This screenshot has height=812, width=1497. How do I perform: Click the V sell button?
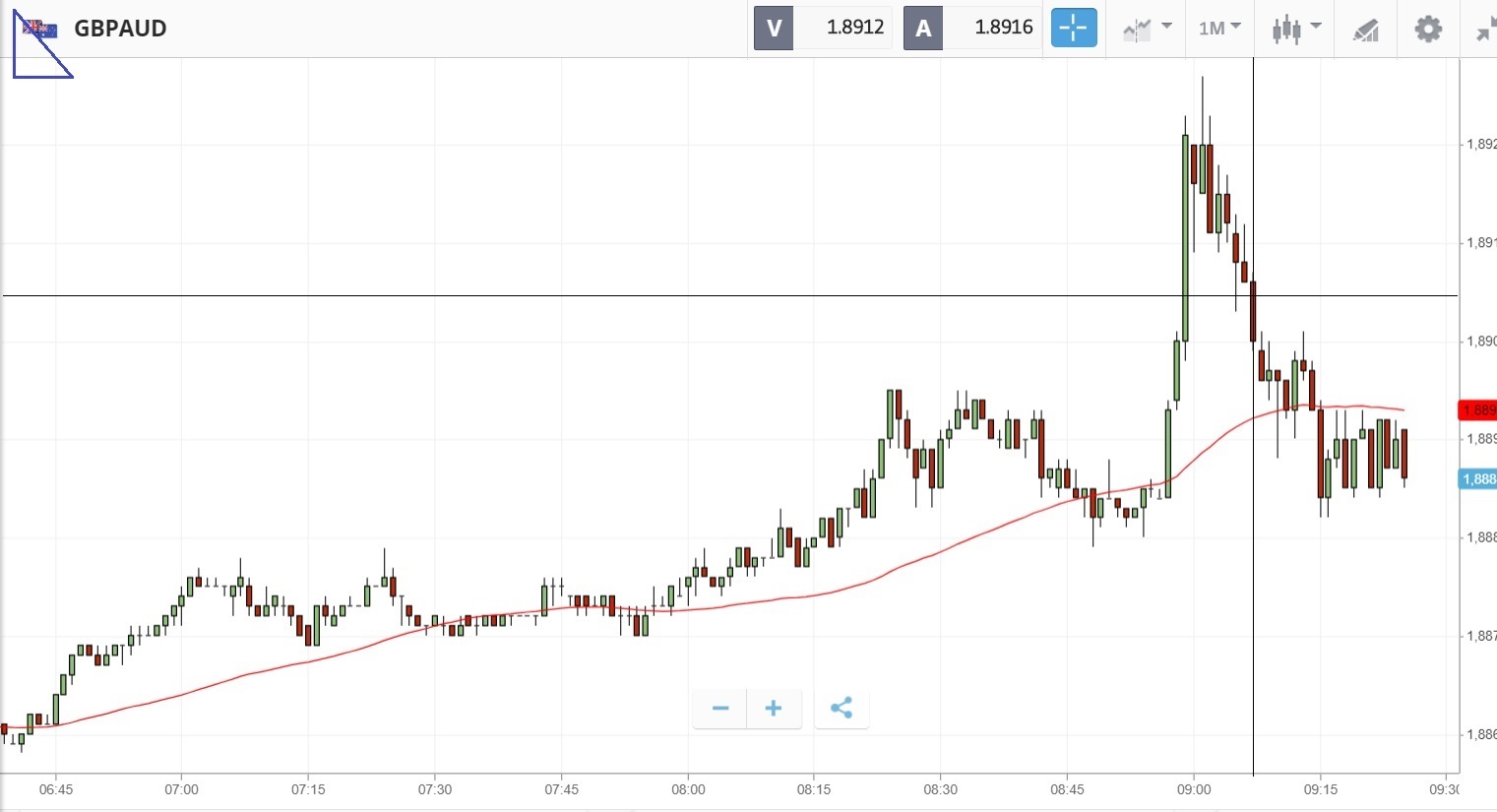[x=774, y=28]
